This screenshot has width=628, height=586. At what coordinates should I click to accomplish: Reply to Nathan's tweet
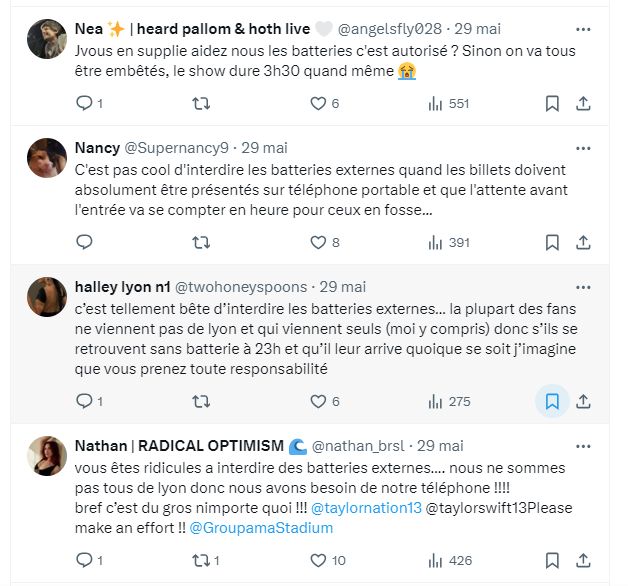point(85,560)
